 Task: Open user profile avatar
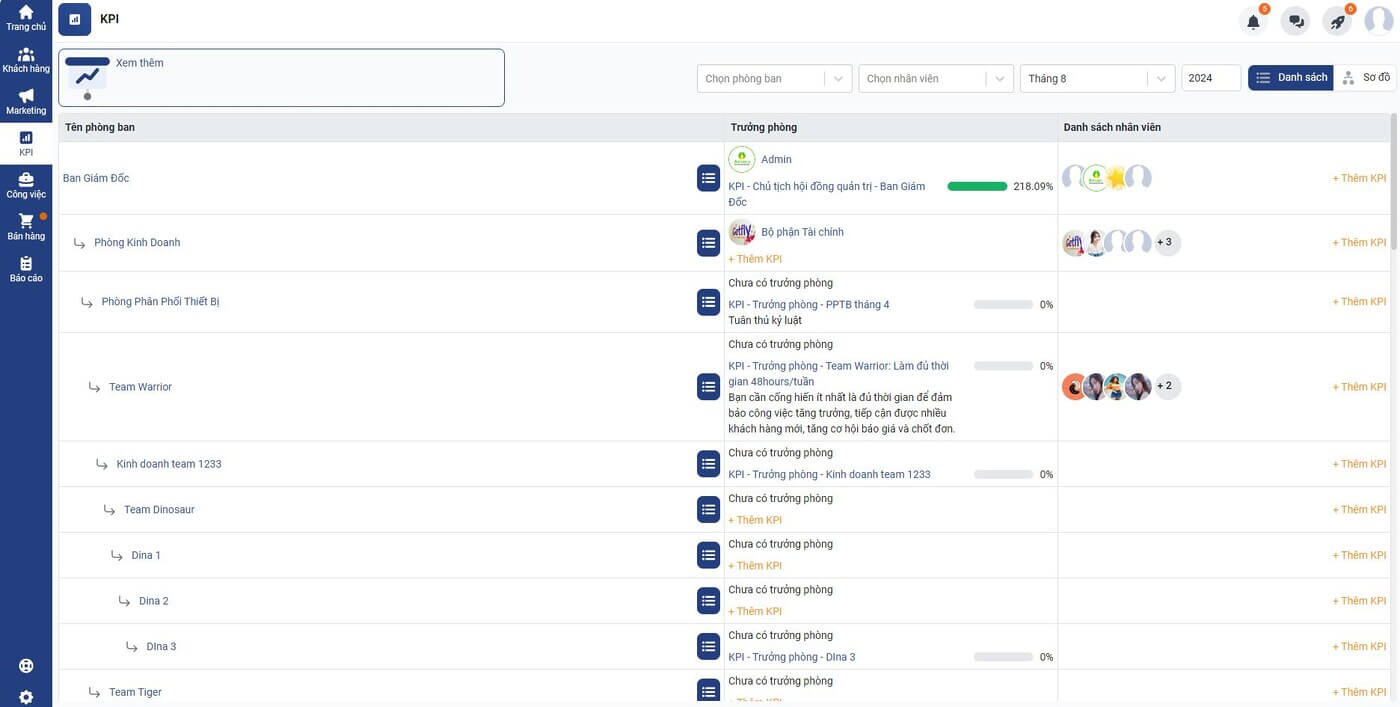[x=1378, y=21]
